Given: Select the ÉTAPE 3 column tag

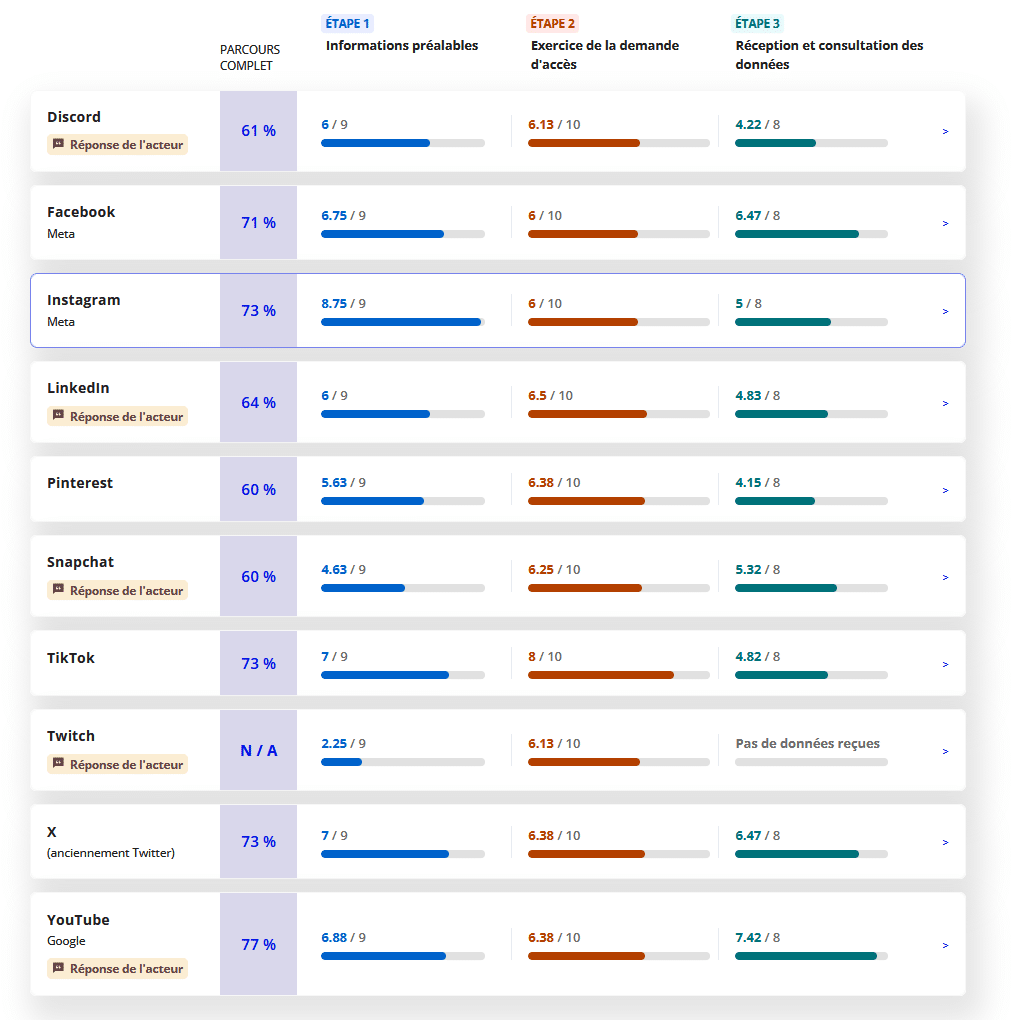Looking at the screenshot, I should click(x=757, y=23).
